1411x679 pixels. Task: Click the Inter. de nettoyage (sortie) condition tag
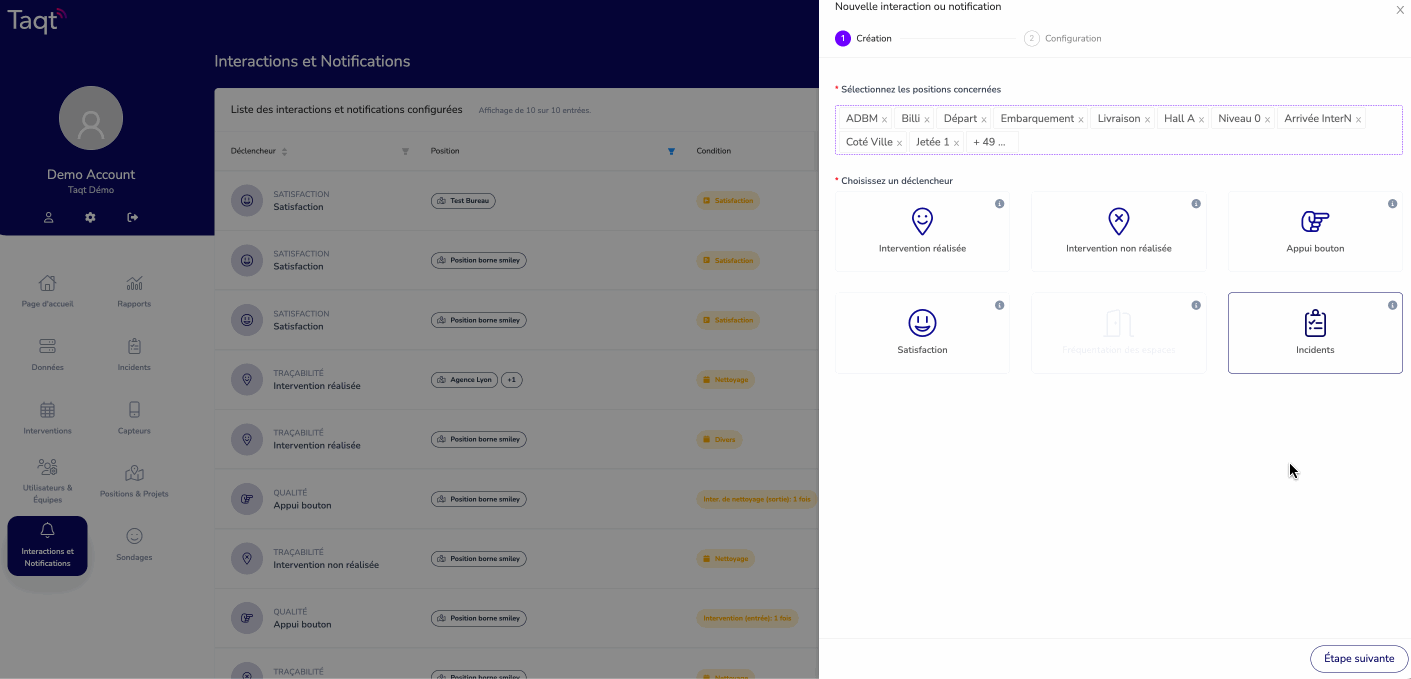tap(757, 499)
